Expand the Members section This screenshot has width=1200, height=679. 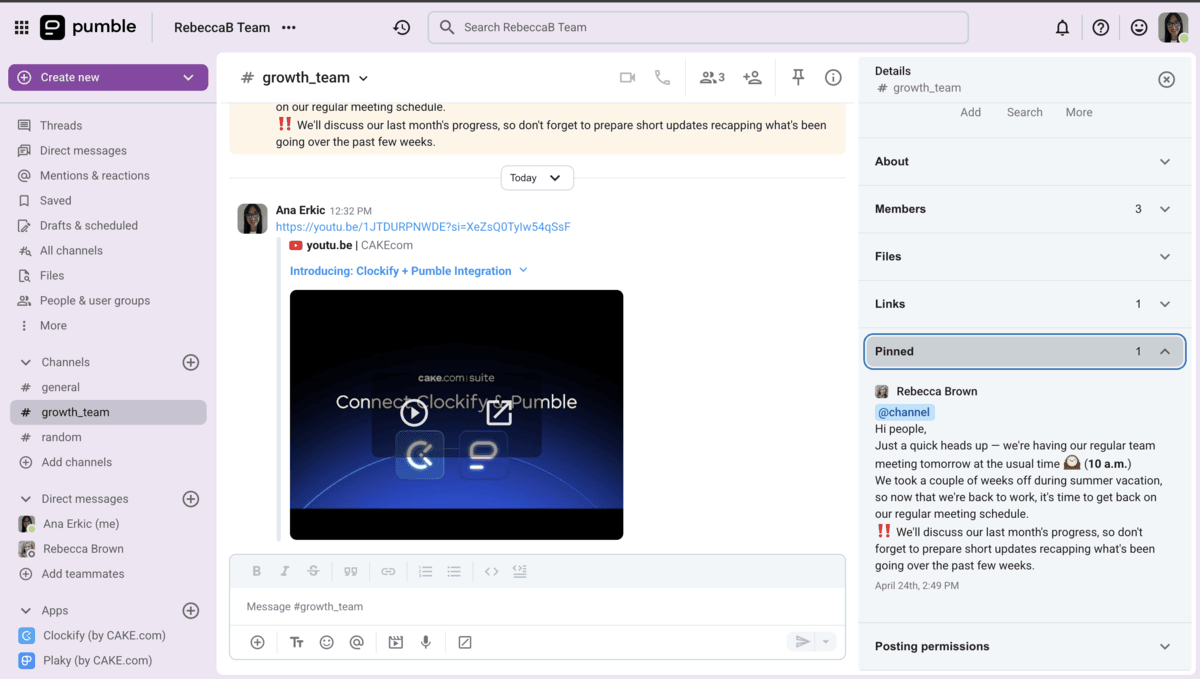pyautogui.click(x=1164, y=209)
